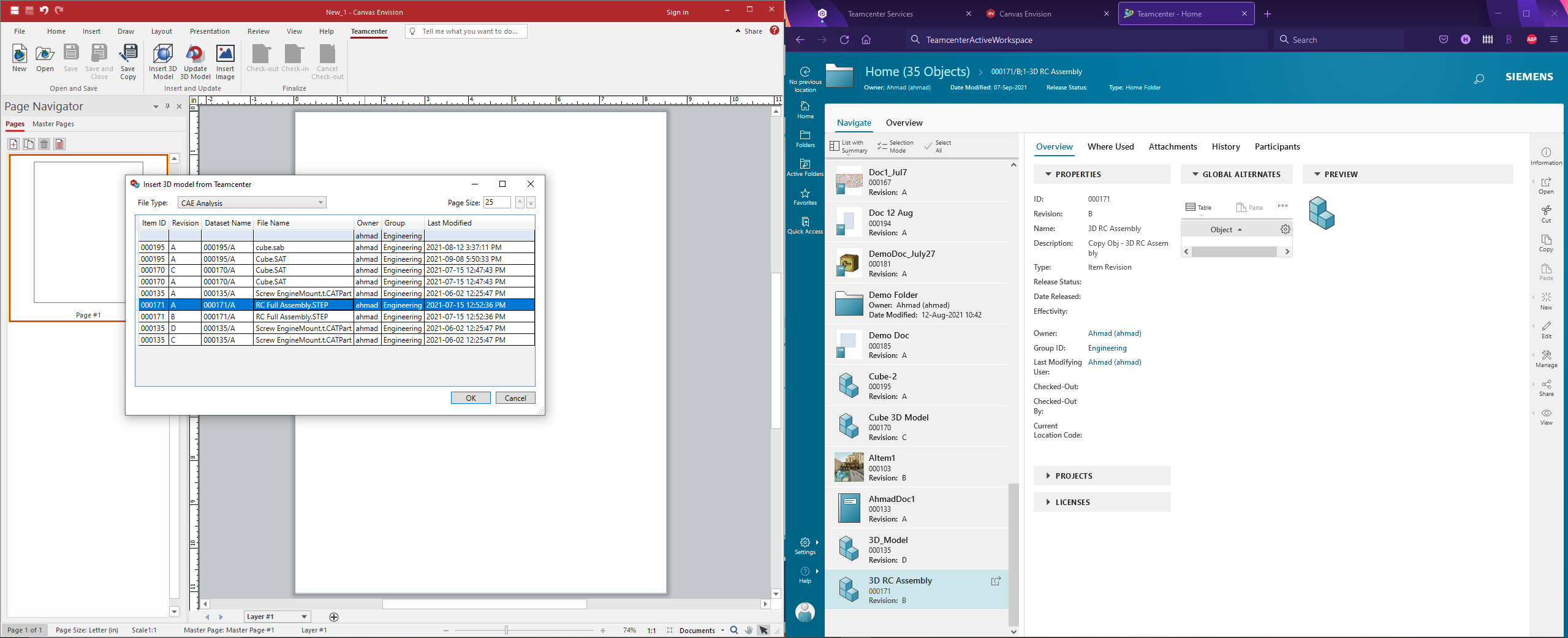Click the zoom slider in status bar
The height and width of the screenshot is (638, 1568).
(506, 630)
